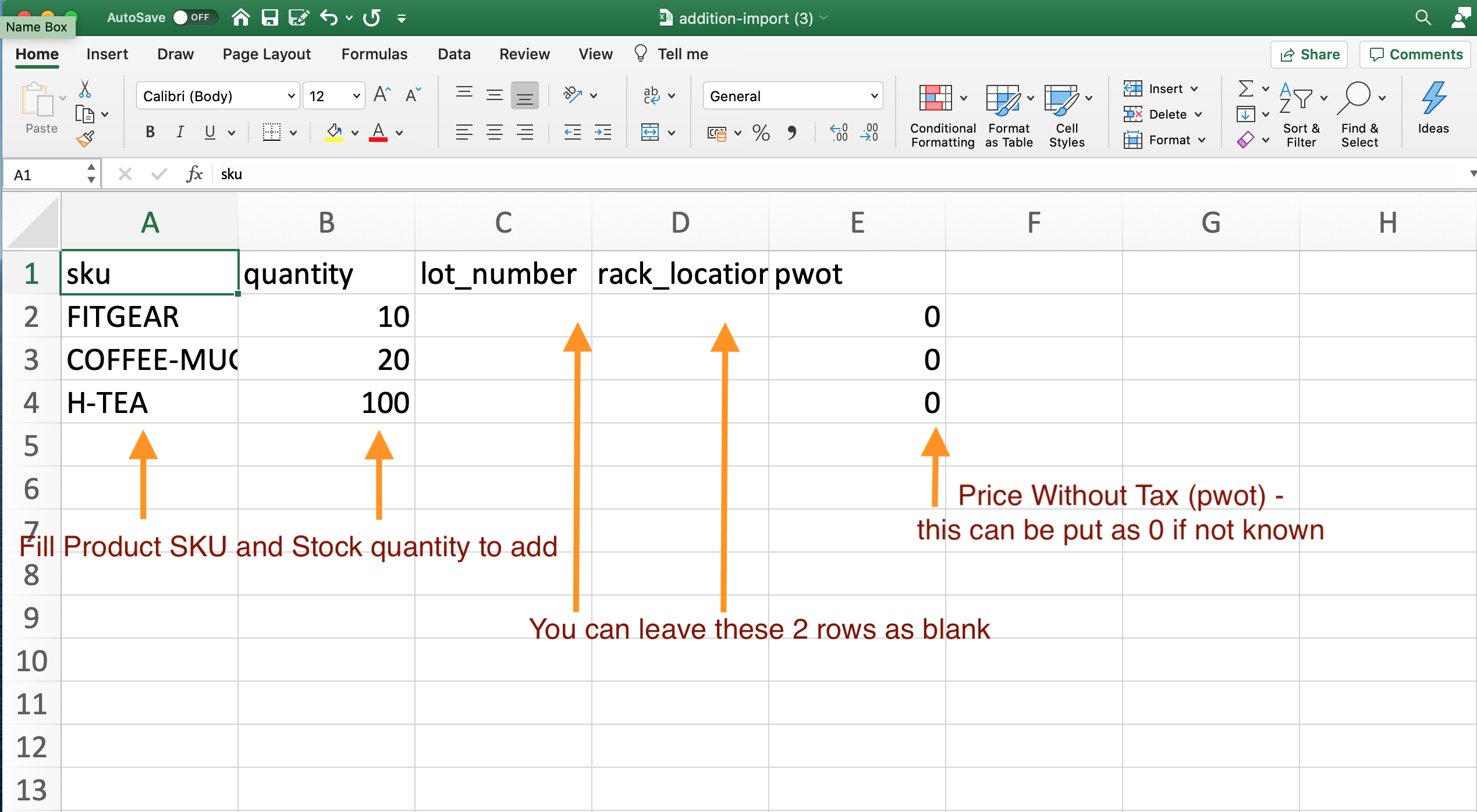Switch to the Formulas tab

coord(374,54)
